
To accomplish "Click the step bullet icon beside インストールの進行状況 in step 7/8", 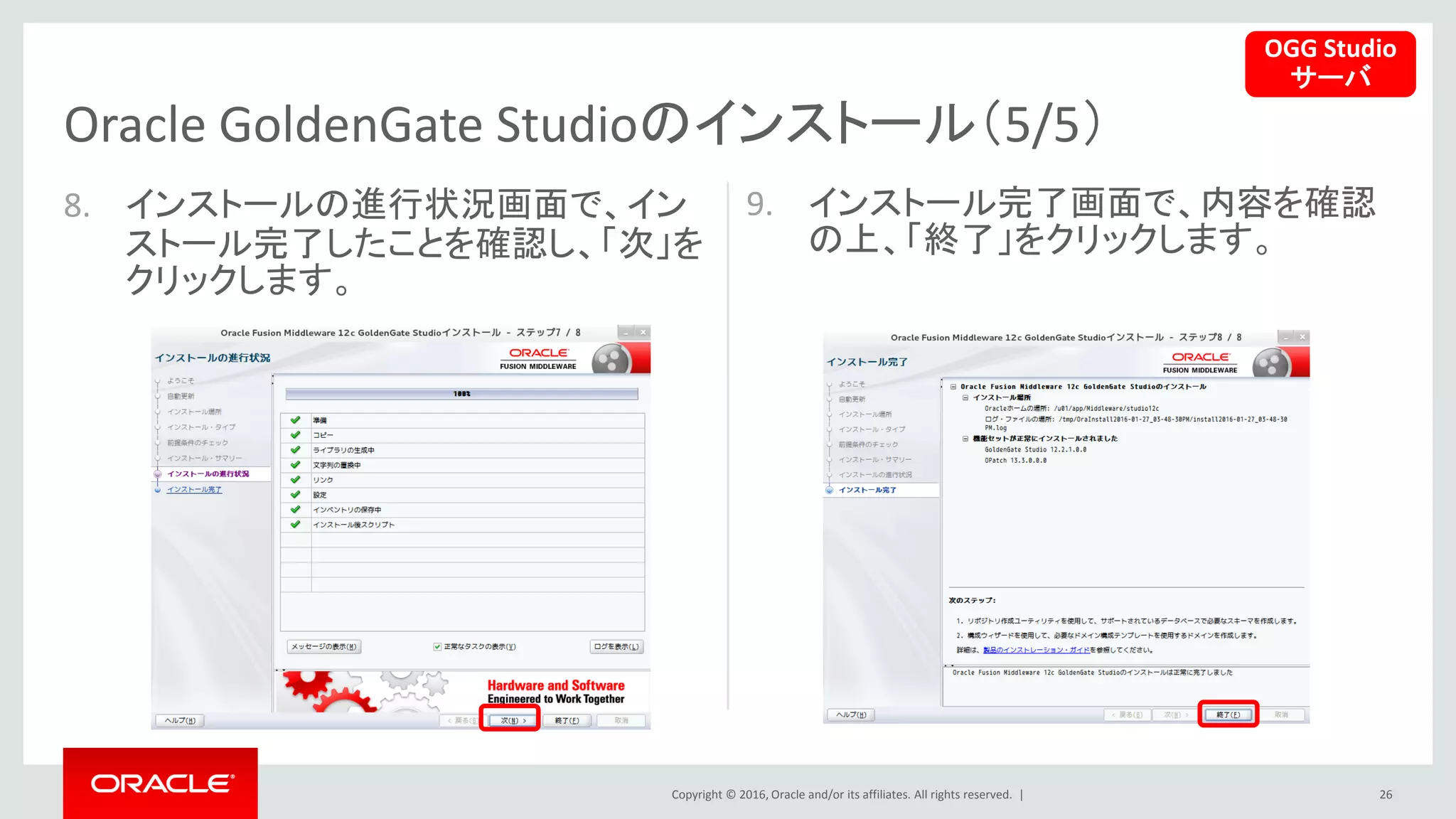I will click(158, 473).
